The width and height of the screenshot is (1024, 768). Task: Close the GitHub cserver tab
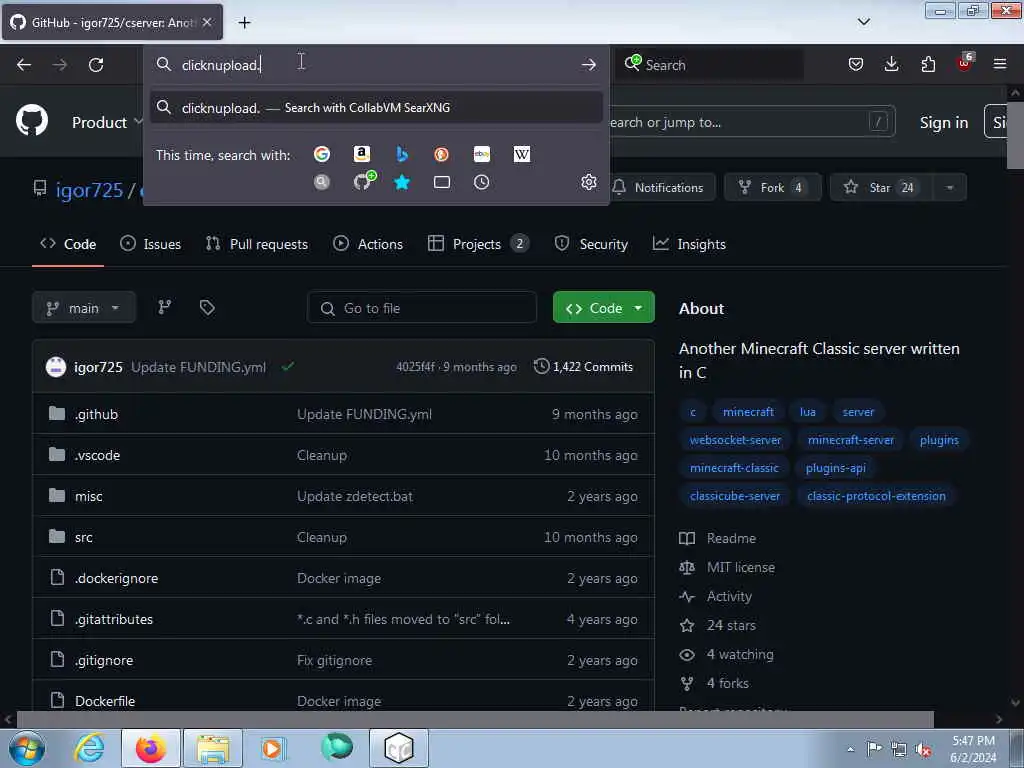pyautogui.click(x=207, y=22)
